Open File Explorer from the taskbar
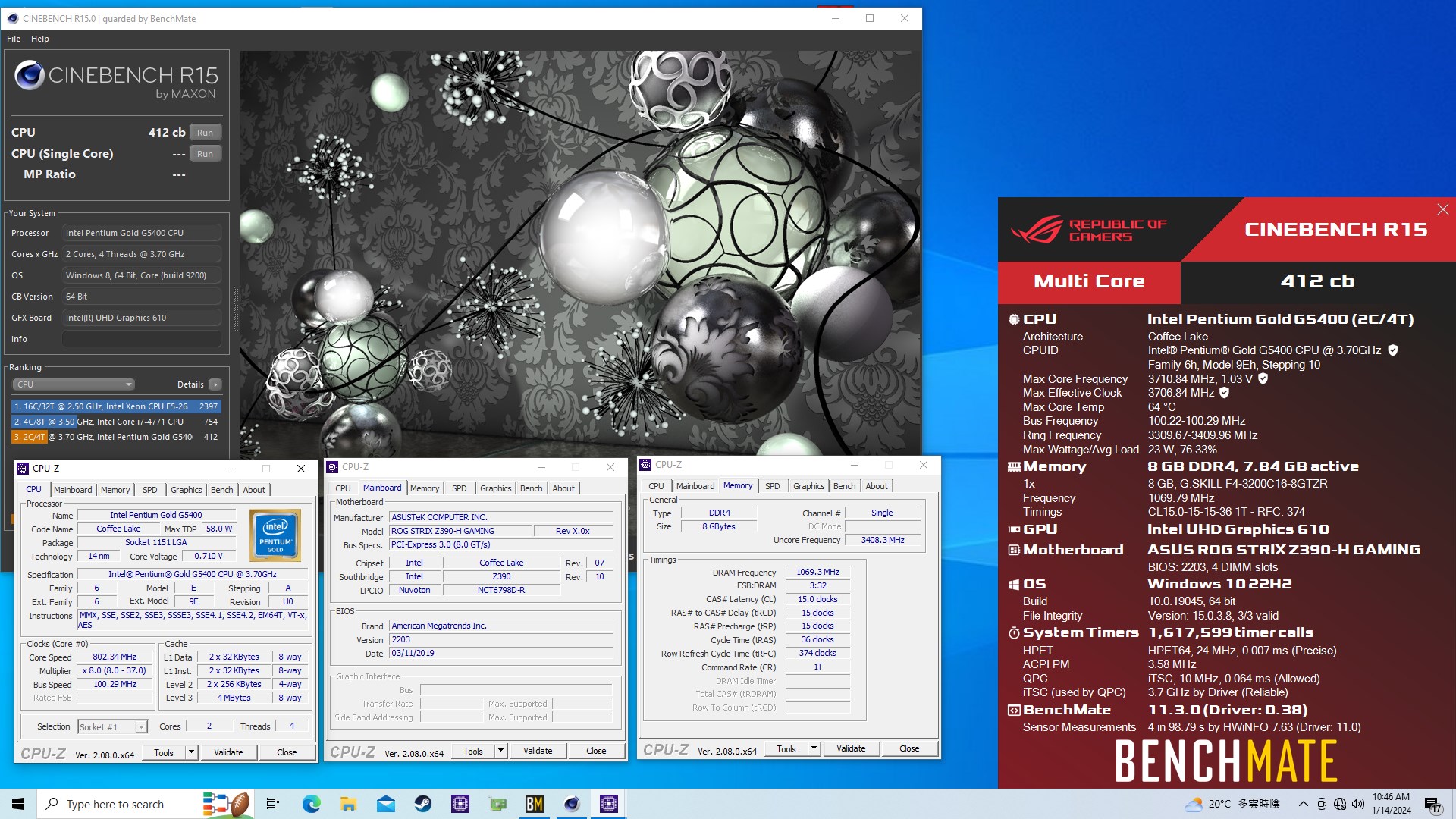1456x819 pixels. 348,804
